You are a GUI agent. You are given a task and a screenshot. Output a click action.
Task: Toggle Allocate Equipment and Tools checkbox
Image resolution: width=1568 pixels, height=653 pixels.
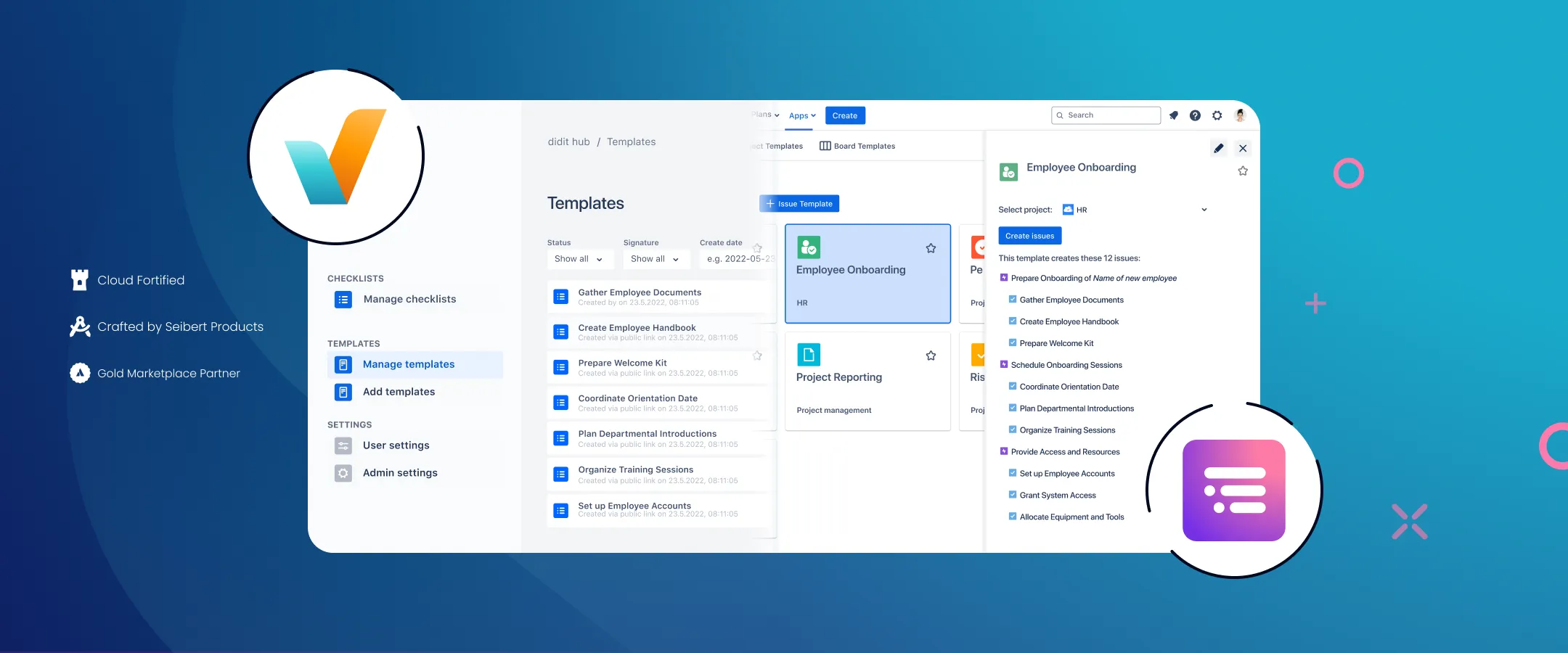(1013, 517)
